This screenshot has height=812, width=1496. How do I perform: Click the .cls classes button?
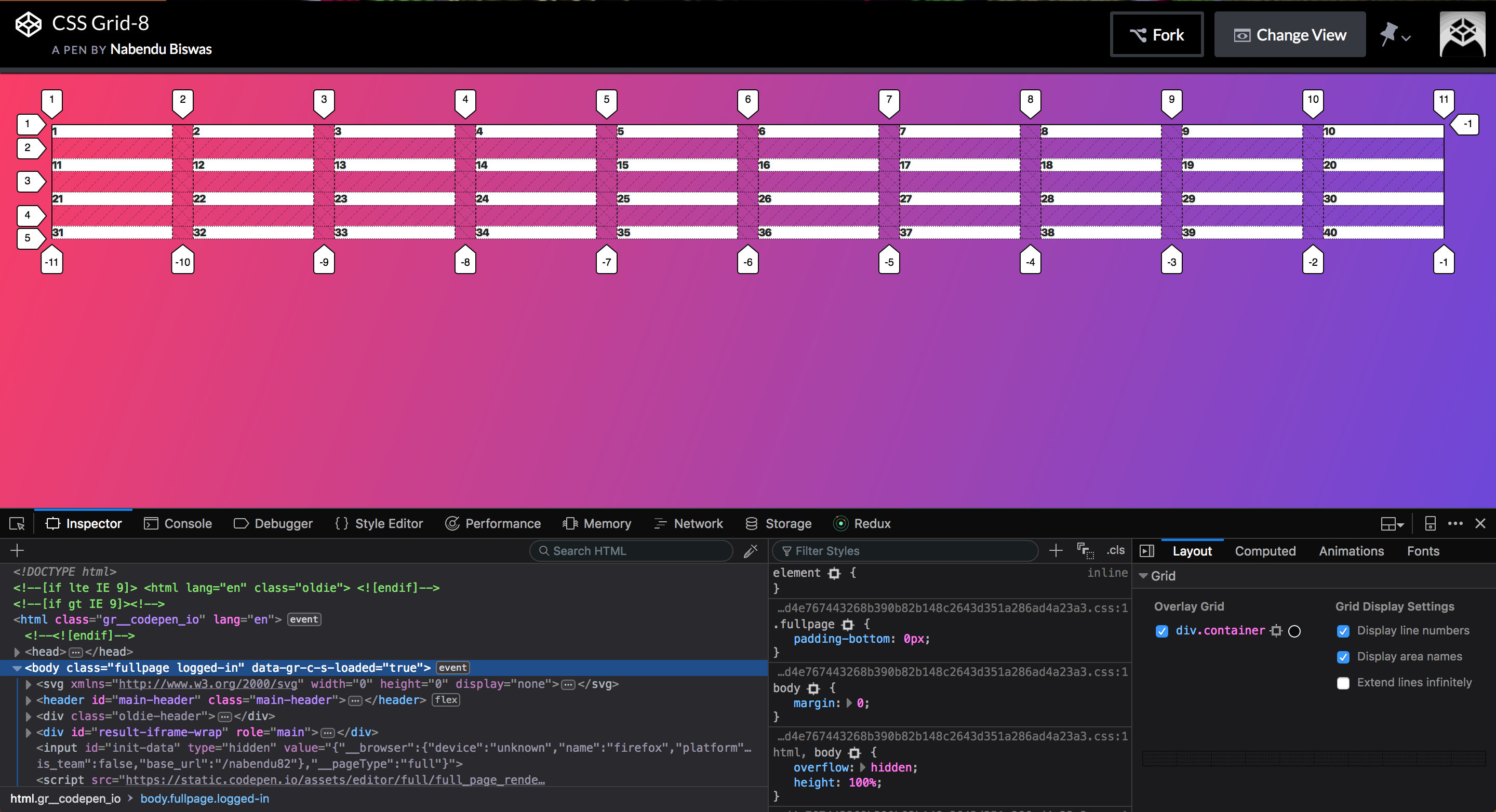(1116, 550)
